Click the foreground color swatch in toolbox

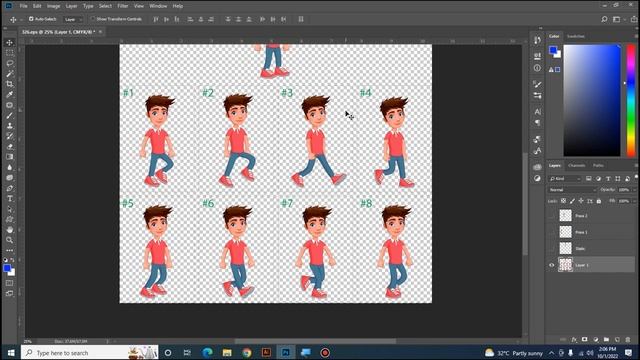pos(7,268)
